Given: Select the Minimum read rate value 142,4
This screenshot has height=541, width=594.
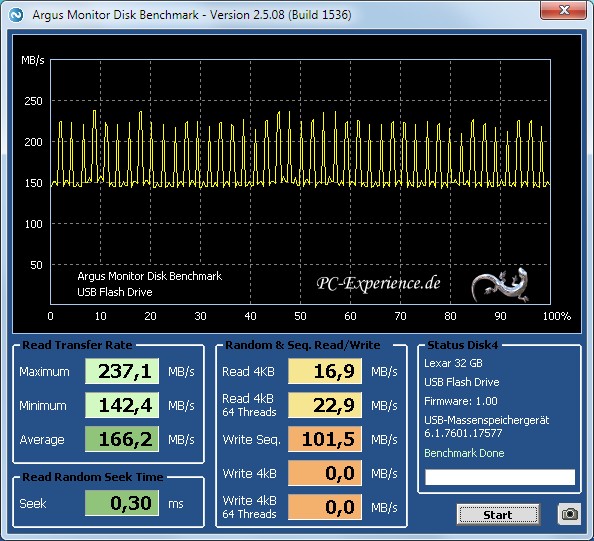Looking at the screenshot, I should (x=122, y=405).
